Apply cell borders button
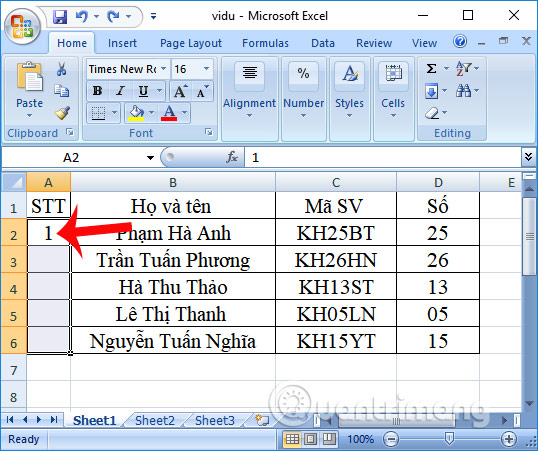The height and width of the screenshot is (451, 538). 98,113
